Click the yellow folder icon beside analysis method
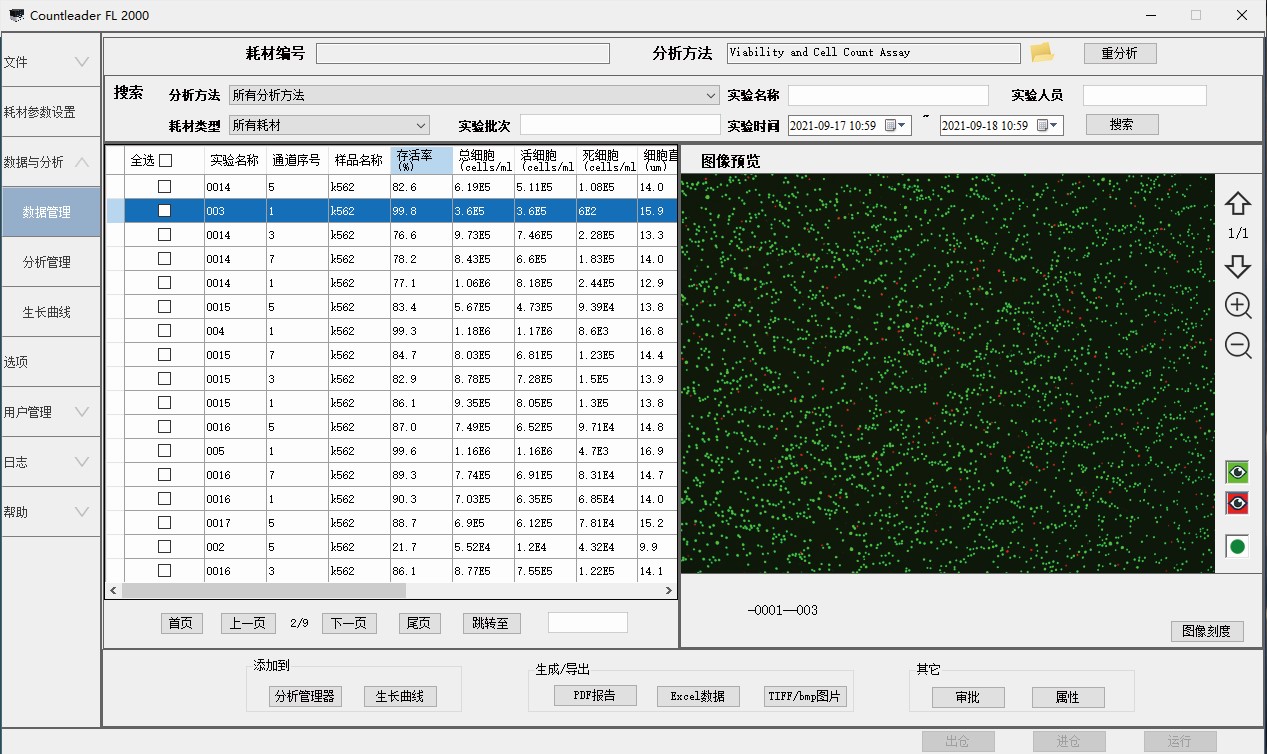This screenshot has width=1267, height=754. (1042, 53)
